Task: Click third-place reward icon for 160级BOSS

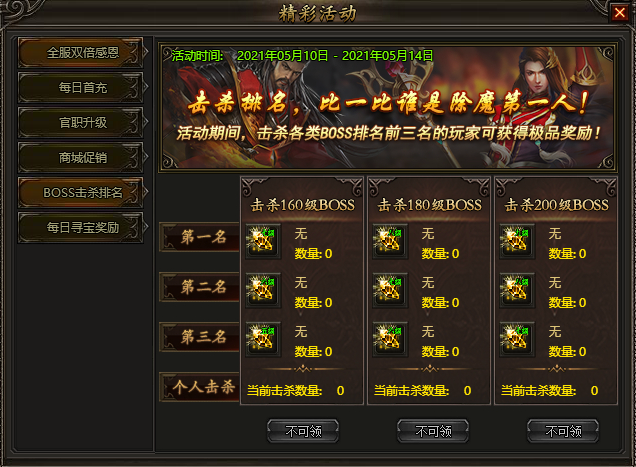Action: (263, 340)
